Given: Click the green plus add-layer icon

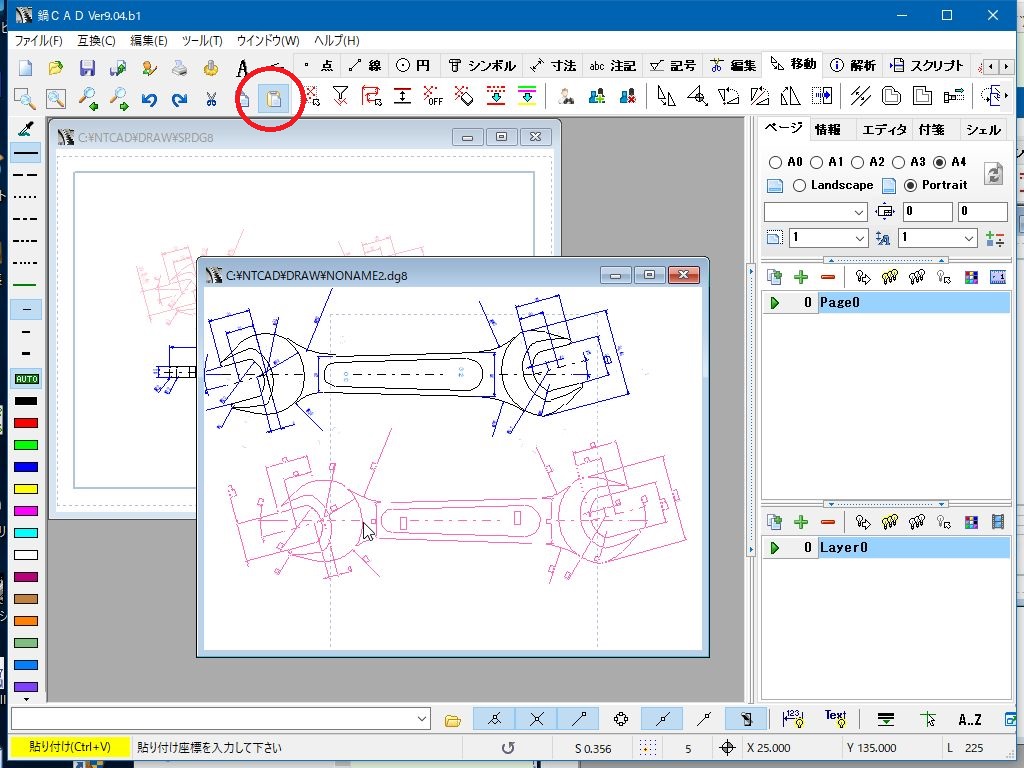Looking at the screenshot, I should [801, 522].
